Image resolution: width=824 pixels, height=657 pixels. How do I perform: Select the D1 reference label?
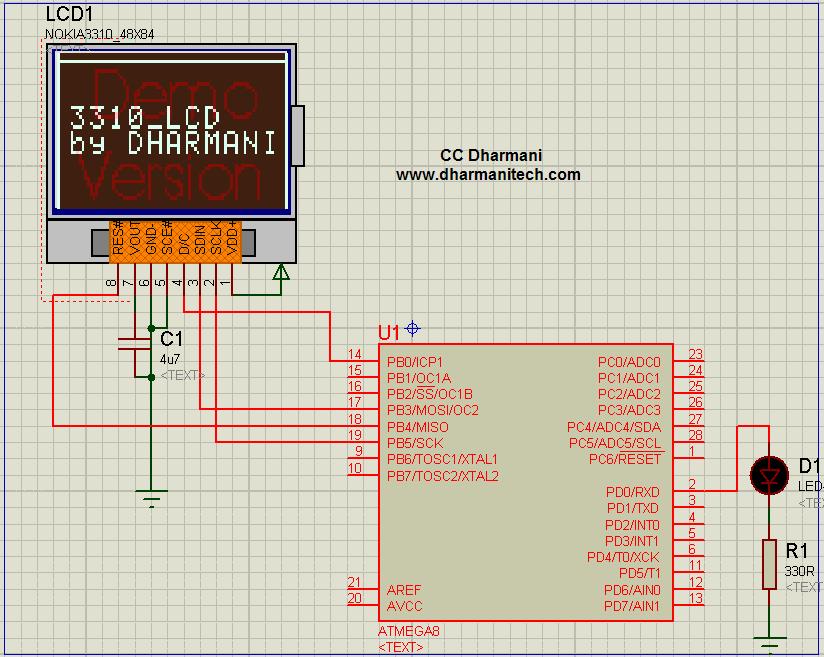point(809,466)
